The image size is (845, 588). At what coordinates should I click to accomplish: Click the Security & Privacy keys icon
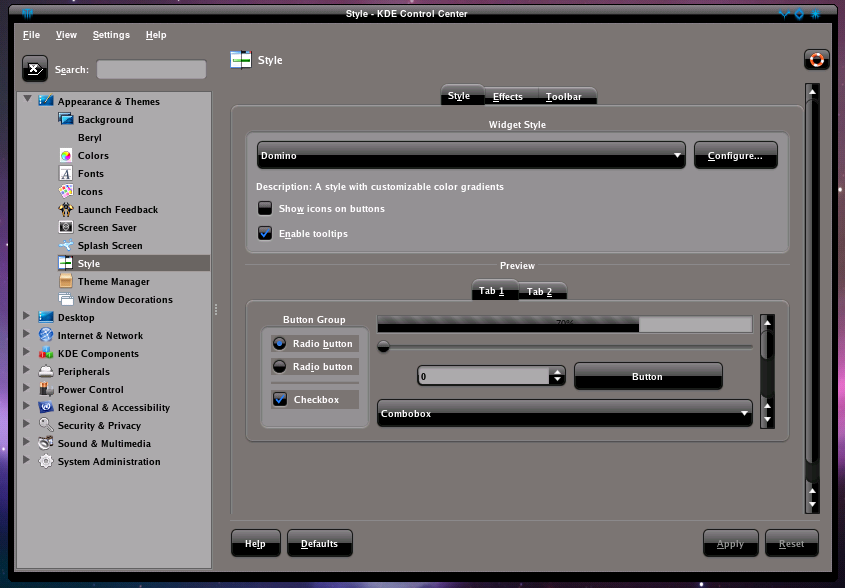pyautogui.click(x=46, y=425)
